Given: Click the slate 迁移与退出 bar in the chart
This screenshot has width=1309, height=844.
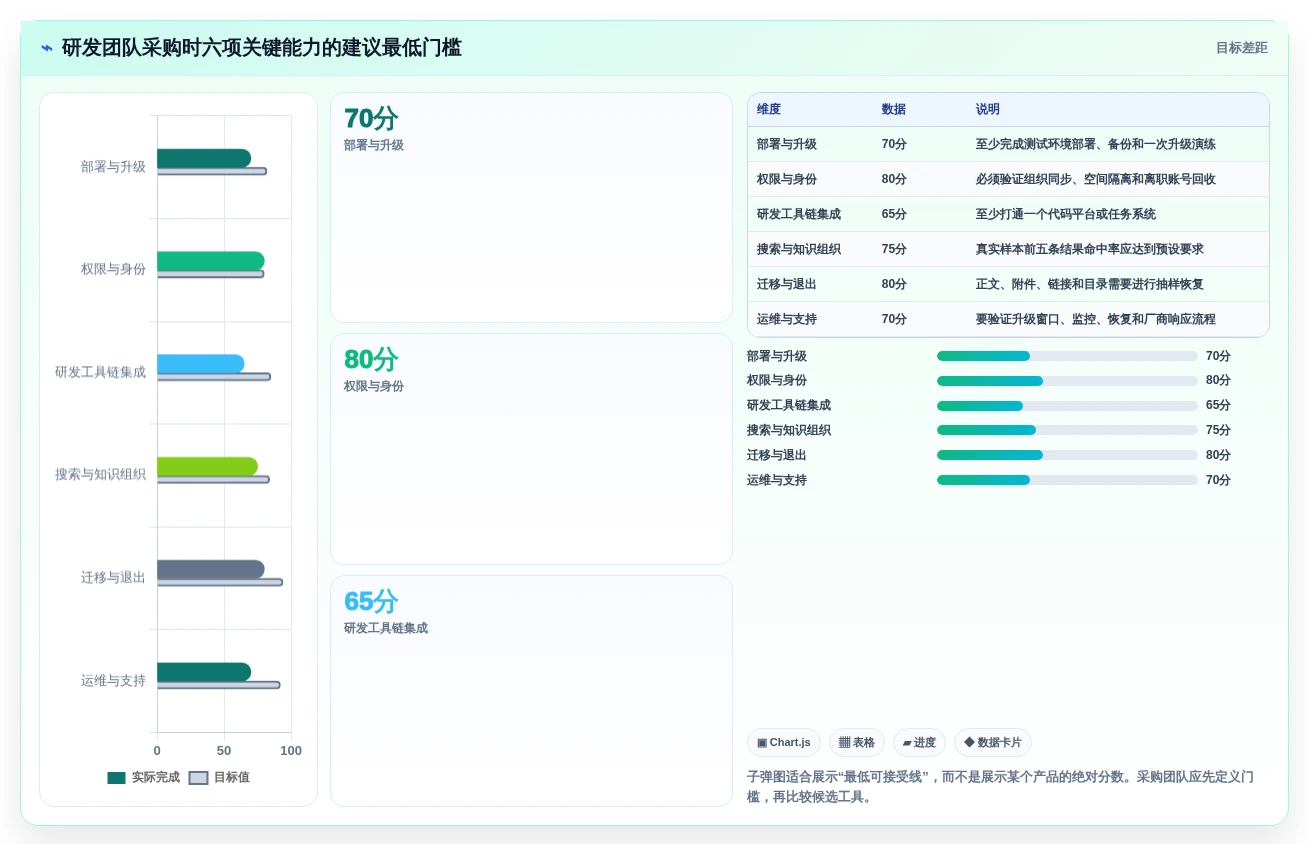Looking at the screenshot, I should 211,569.
